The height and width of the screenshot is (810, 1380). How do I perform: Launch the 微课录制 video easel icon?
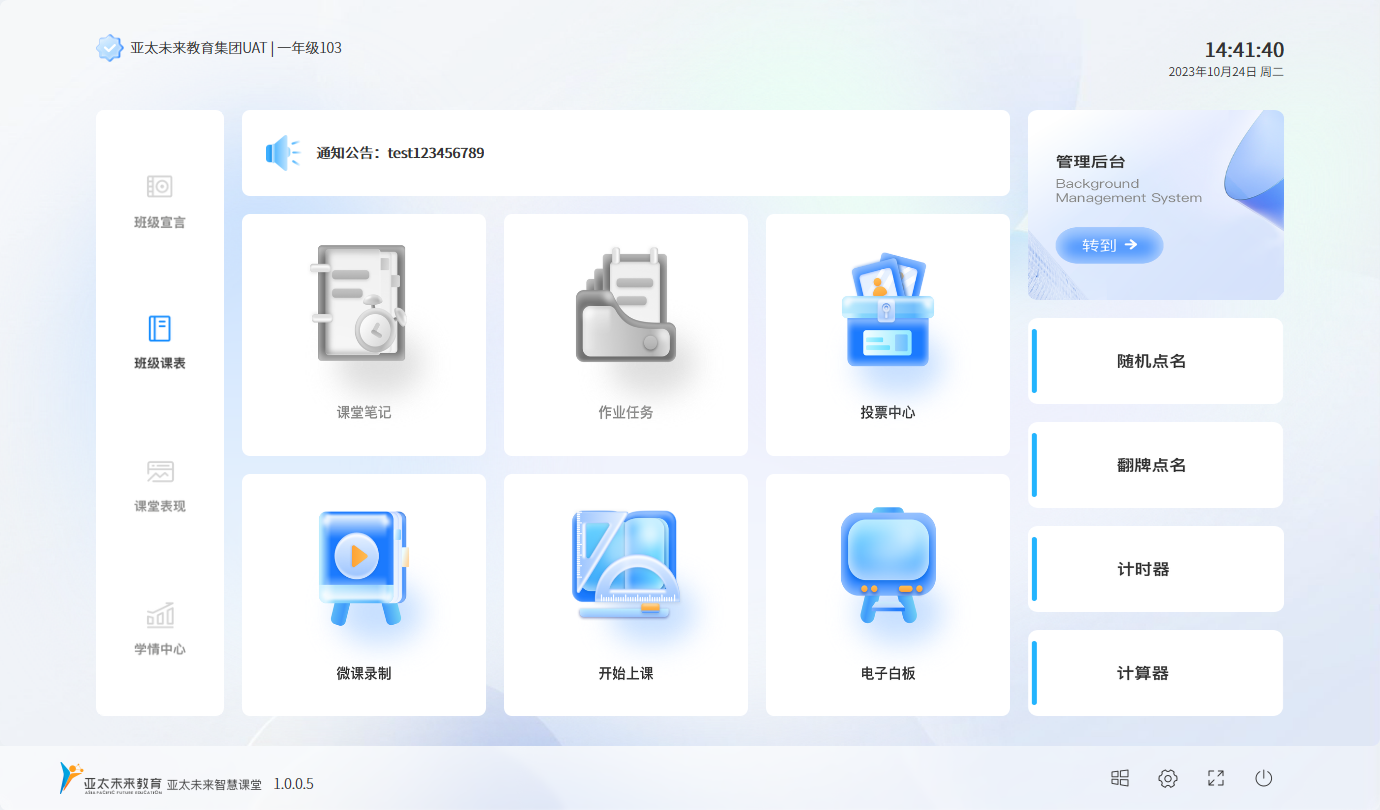363,567
